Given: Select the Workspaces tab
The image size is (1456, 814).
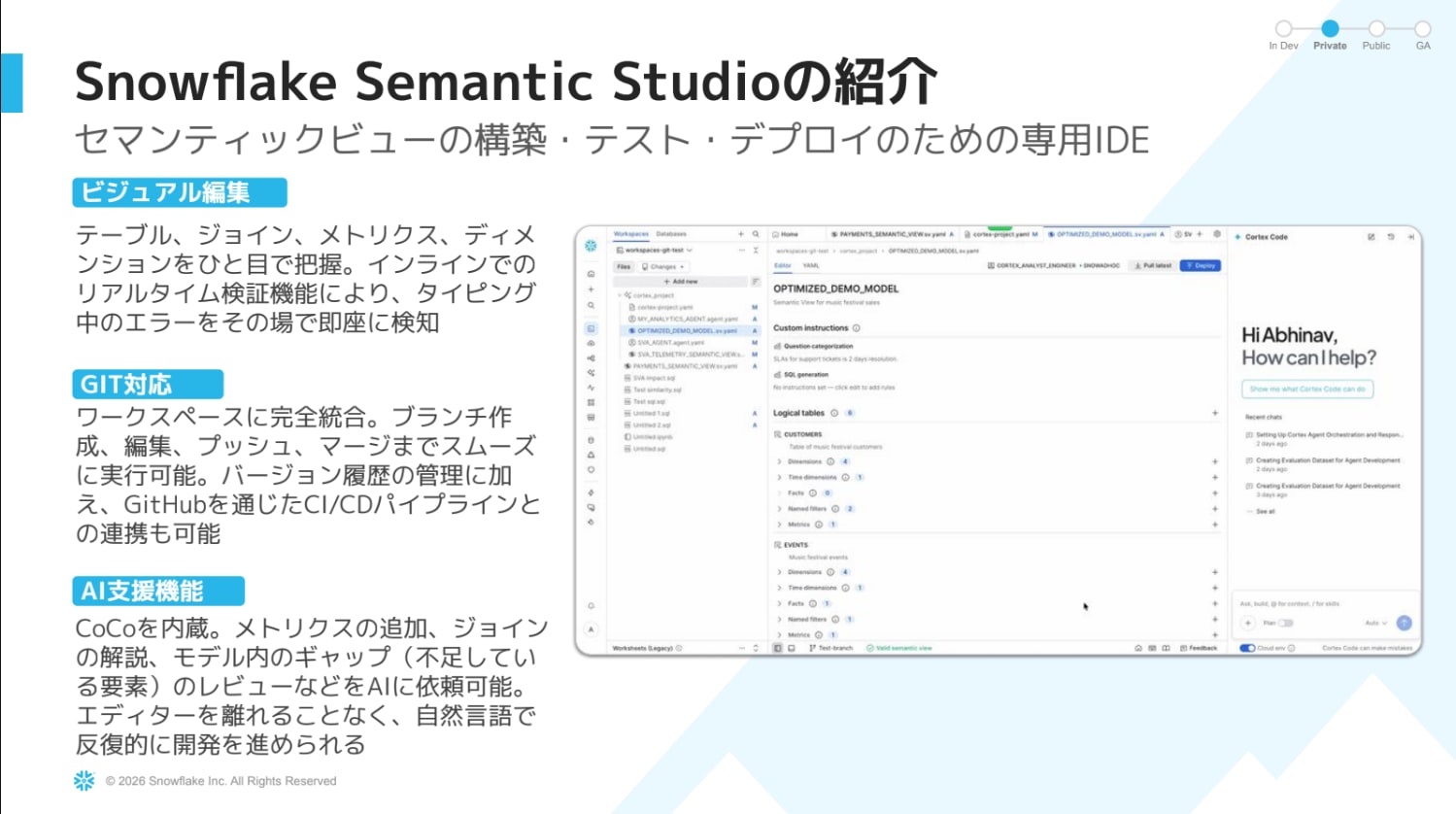Looking at the screenshot, I should point(631,234).
